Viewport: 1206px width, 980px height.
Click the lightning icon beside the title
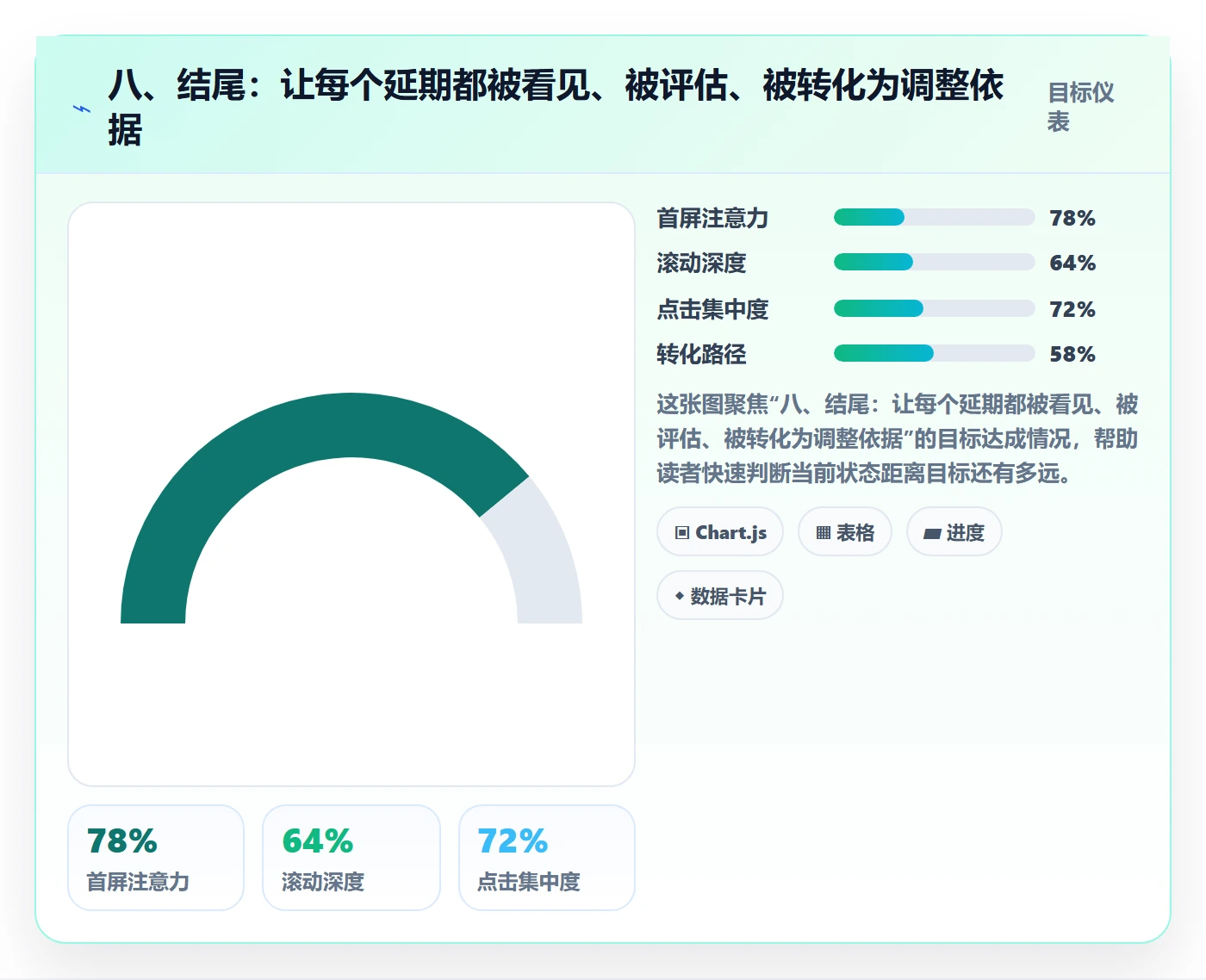point(82,109)
